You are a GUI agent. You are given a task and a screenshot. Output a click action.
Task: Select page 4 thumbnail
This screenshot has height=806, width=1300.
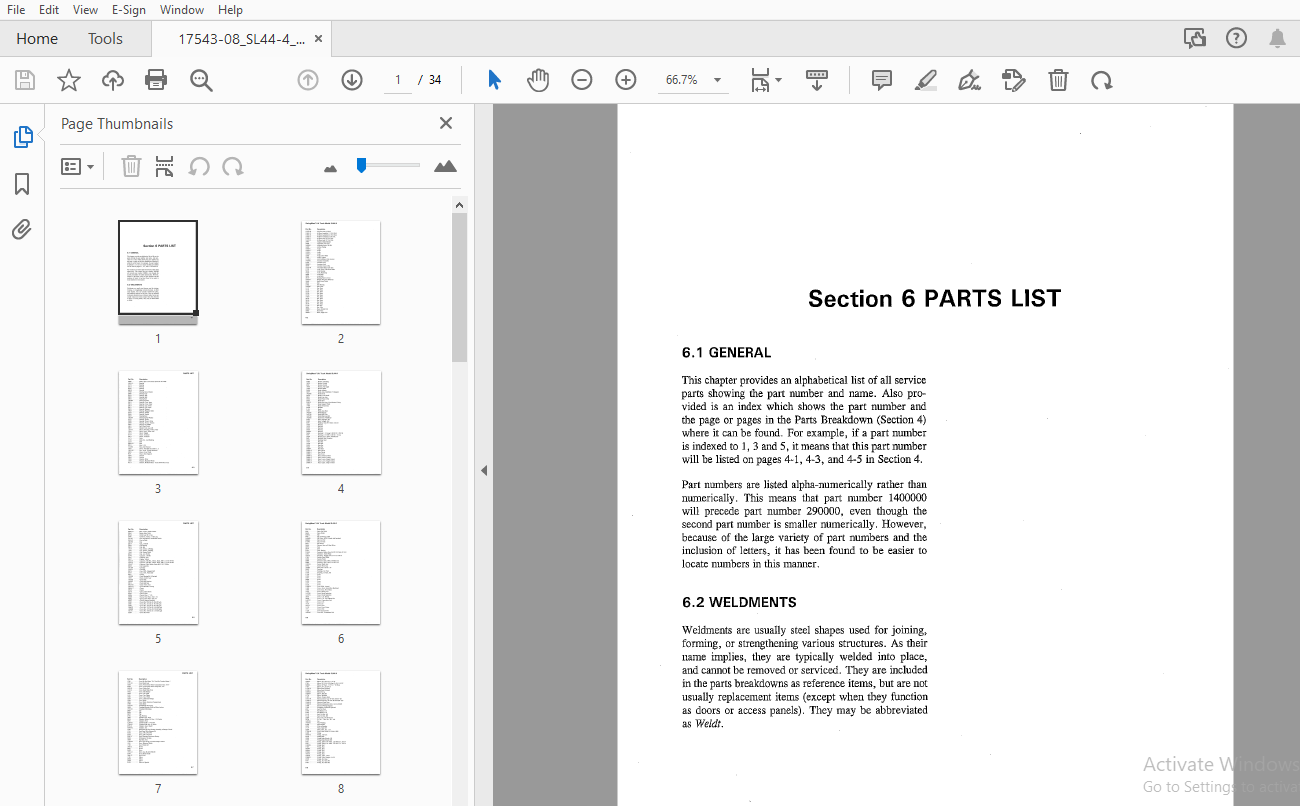point(341,422)
